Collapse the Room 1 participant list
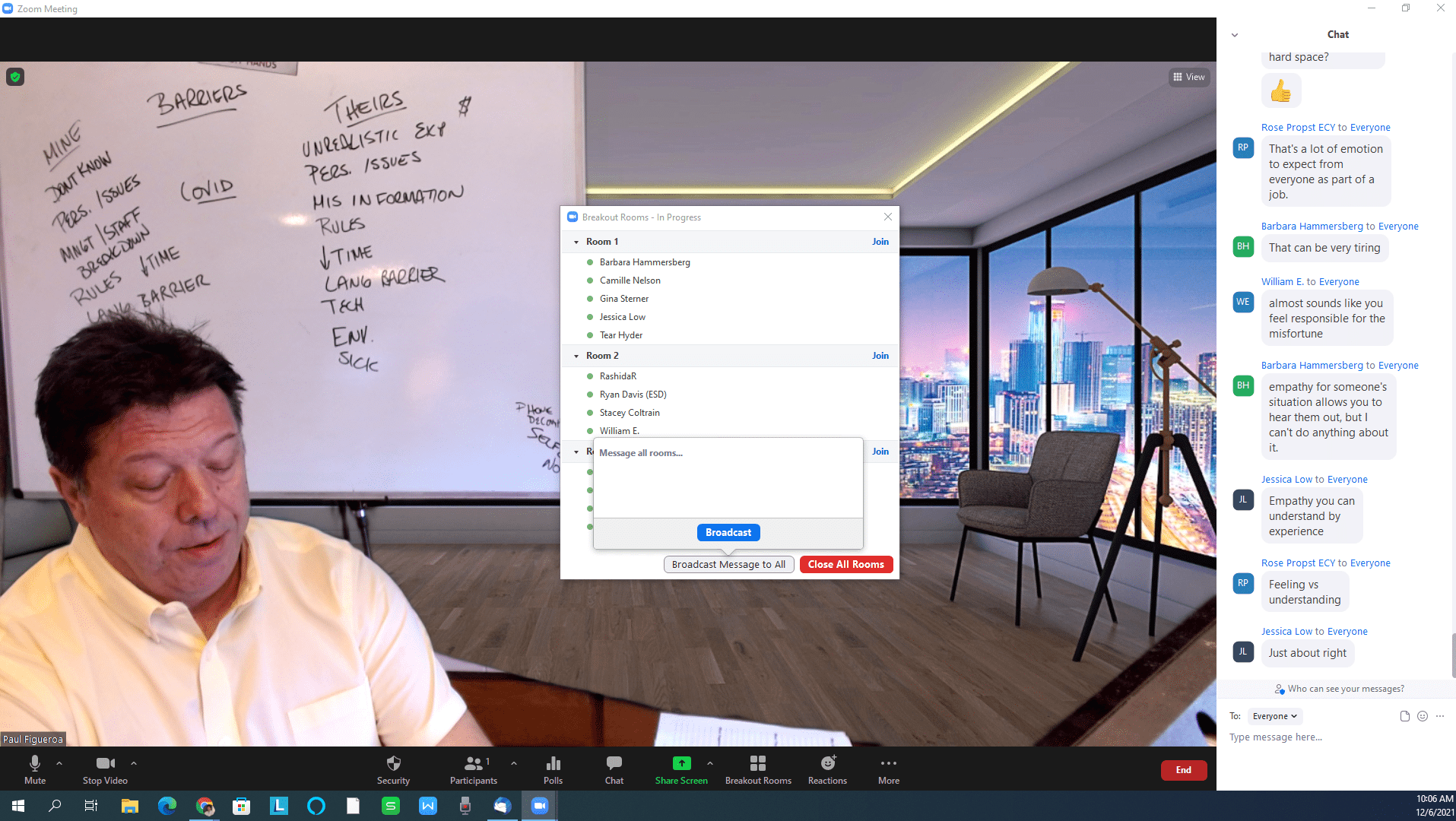This screenshot has width=1456, height=821. (576, 242)
